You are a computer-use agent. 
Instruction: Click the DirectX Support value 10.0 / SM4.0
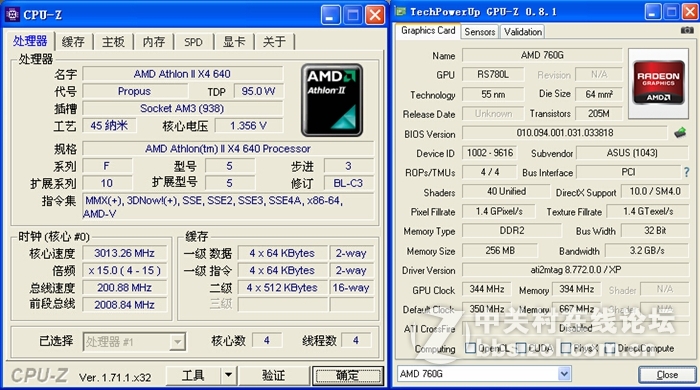coord(655,191)
